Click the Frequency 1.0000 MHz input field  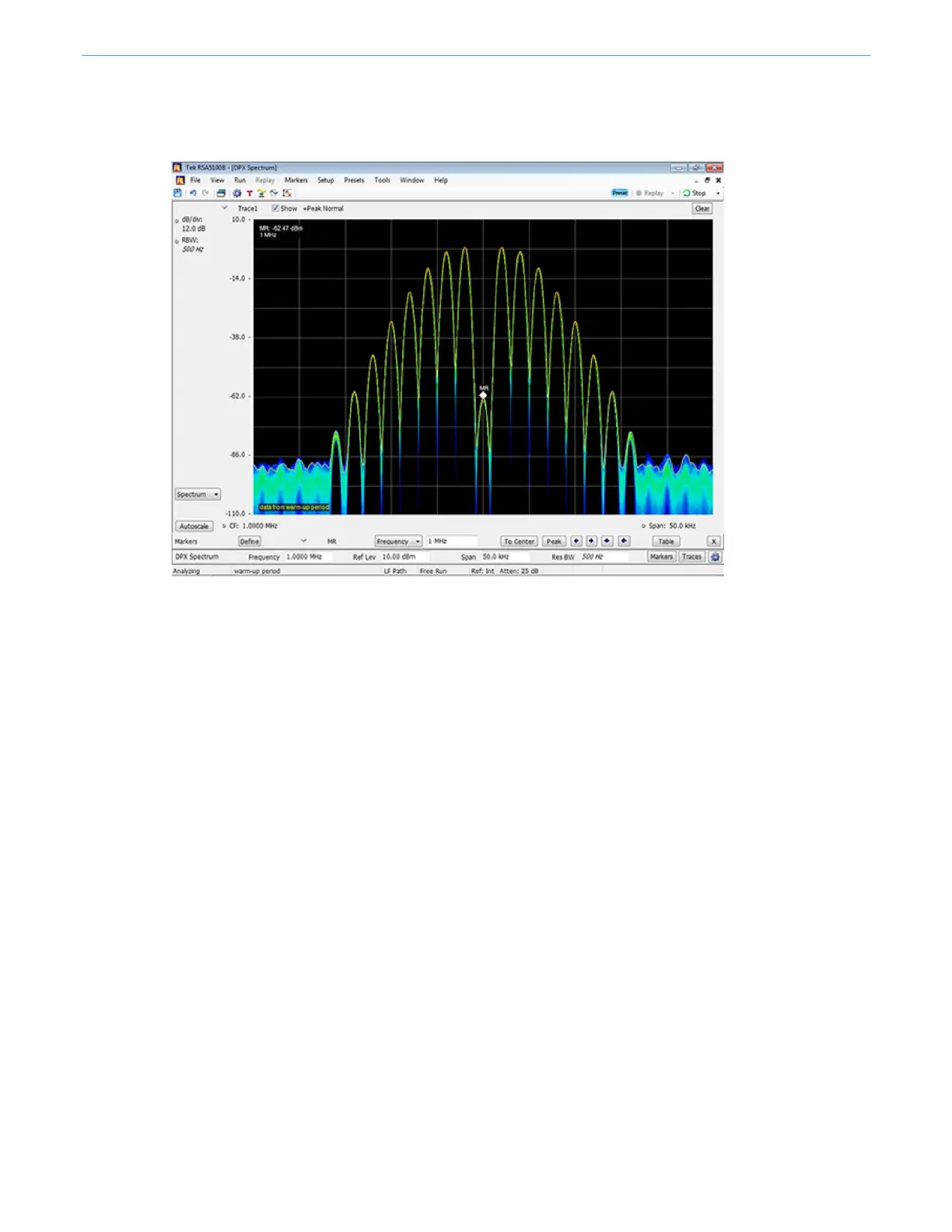click(309, 557)
